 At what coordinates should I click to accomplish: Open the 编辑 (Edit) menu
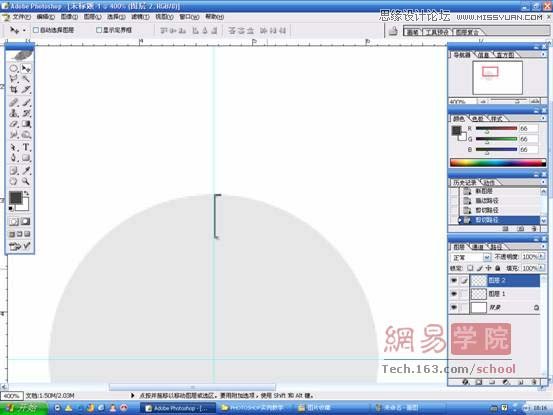coord(45,17)
